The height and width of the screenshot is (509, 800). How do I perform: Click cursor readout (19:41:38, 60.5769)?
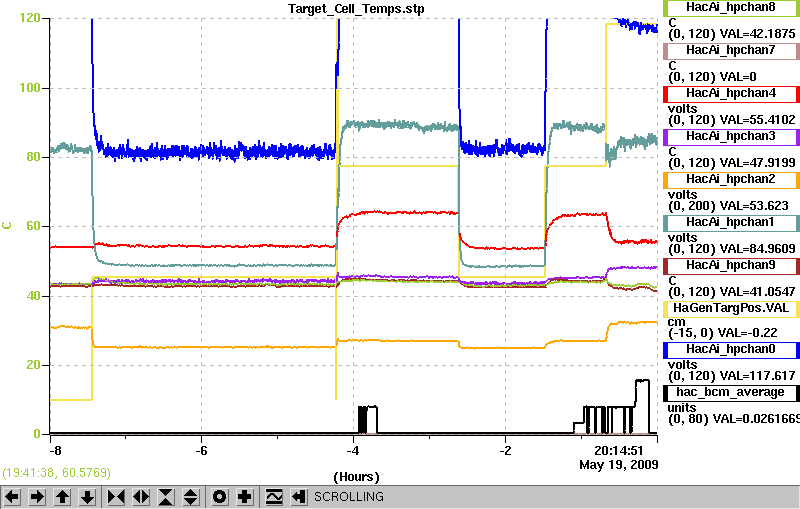[x=57, y=473]
